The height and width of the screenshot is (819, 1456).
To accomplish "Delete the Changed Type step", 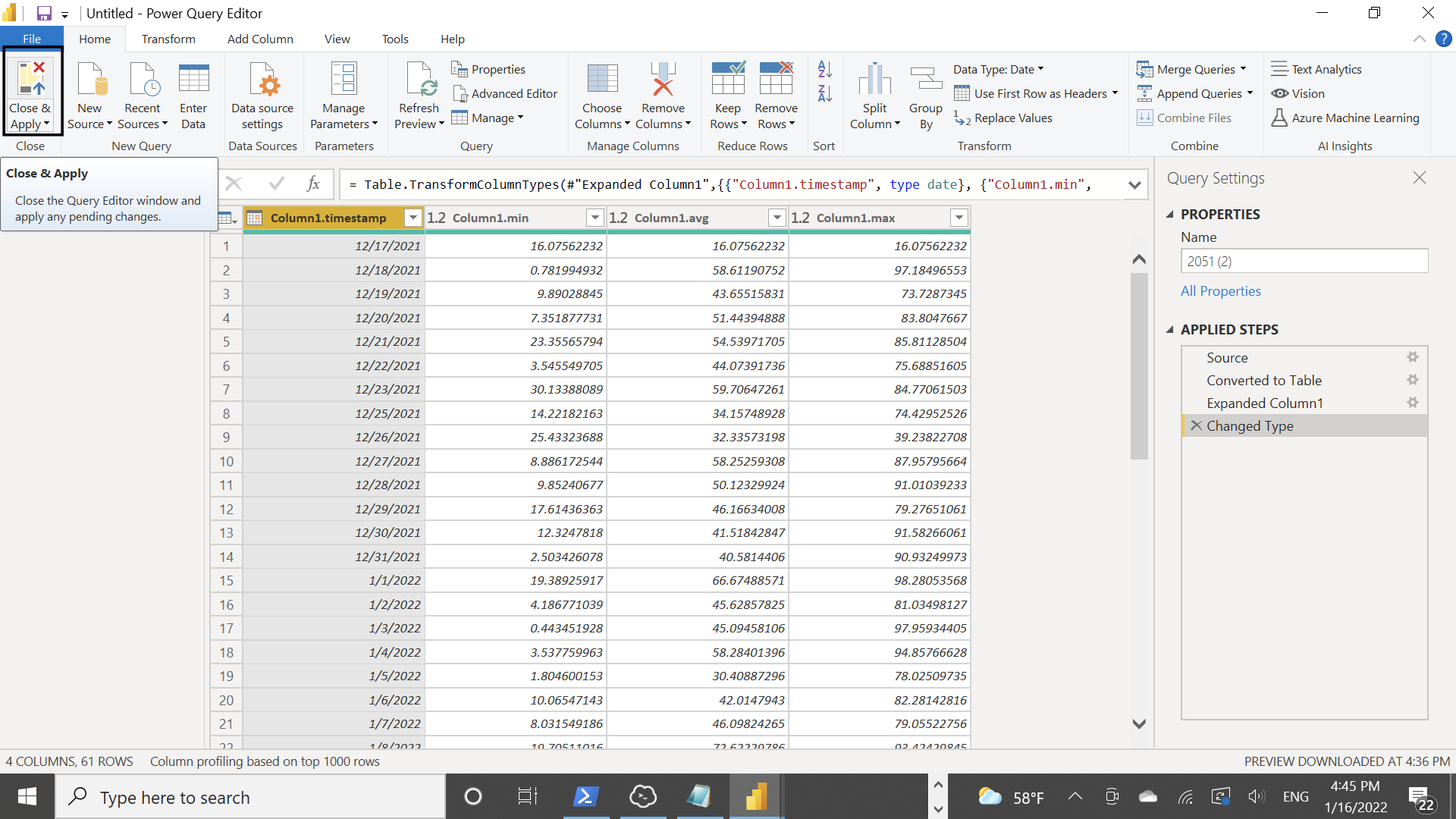I will pyautogui.click(x=1196, y=425).
